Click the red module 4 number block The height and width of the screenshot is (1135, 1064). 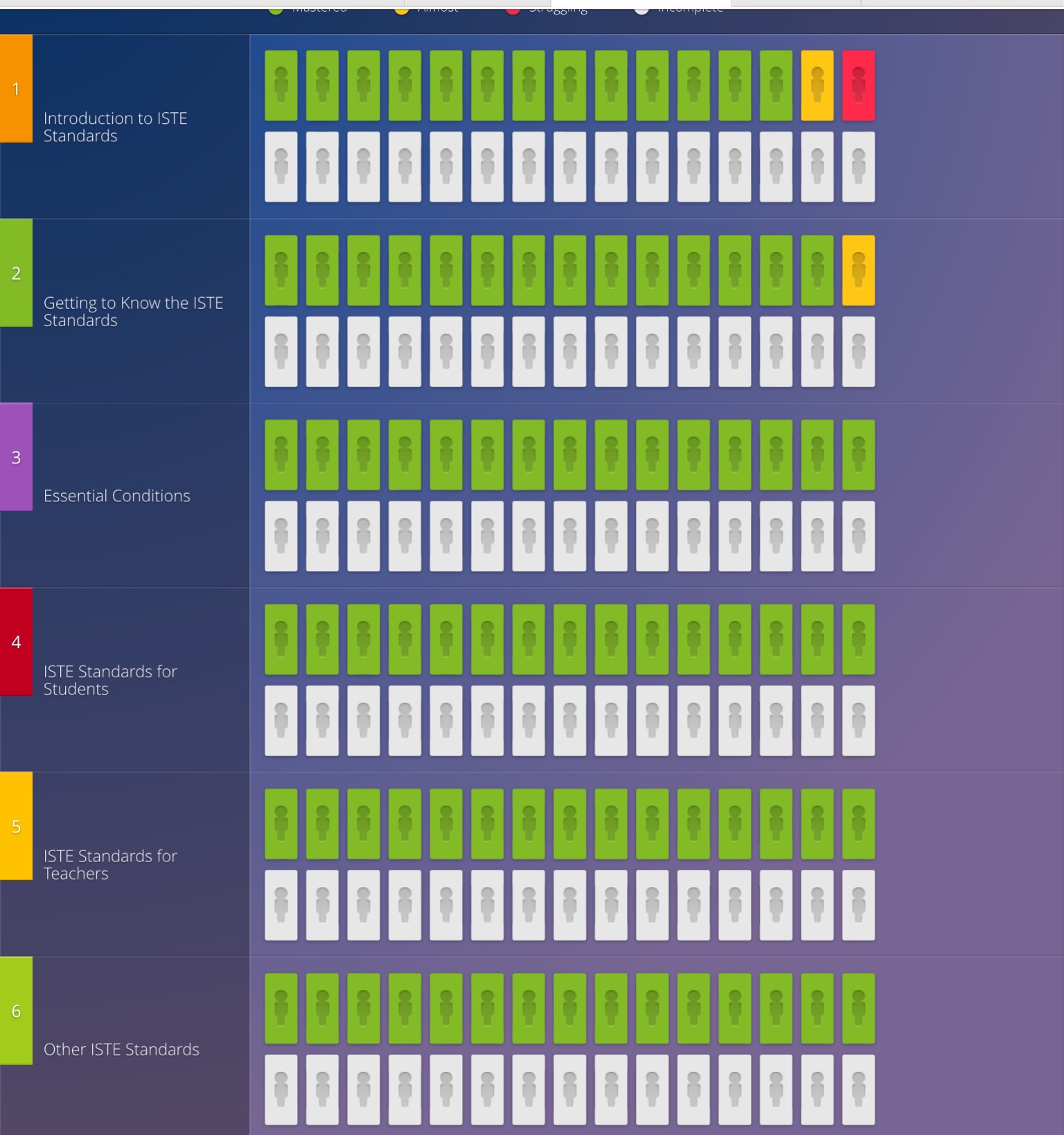[16, 642]
